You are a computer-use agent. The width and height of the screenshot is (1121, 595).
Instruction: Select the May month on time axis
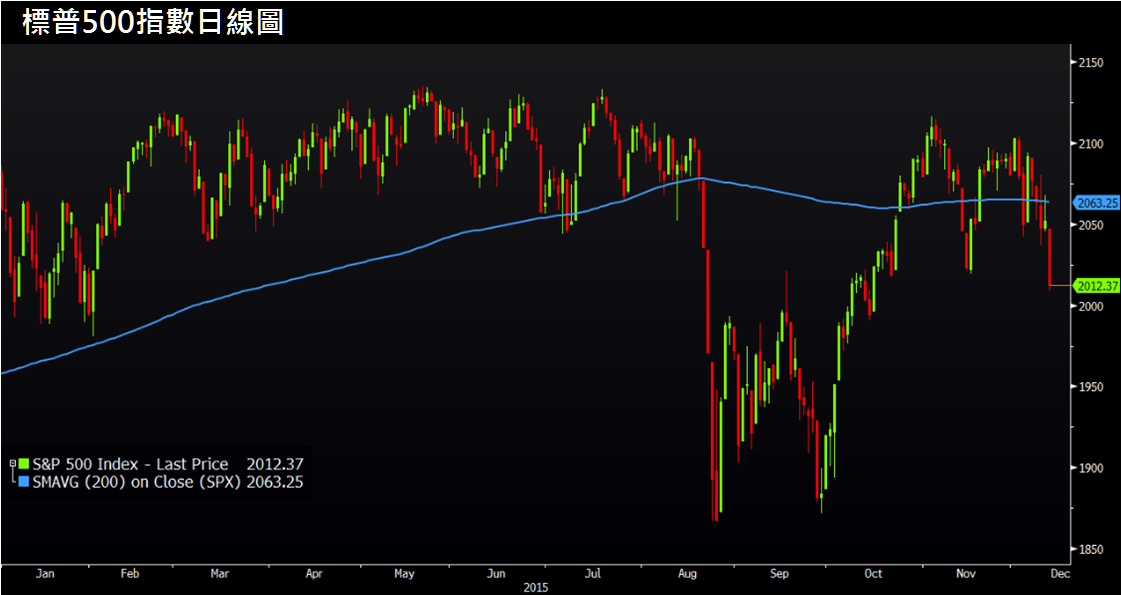click(405, 575)
